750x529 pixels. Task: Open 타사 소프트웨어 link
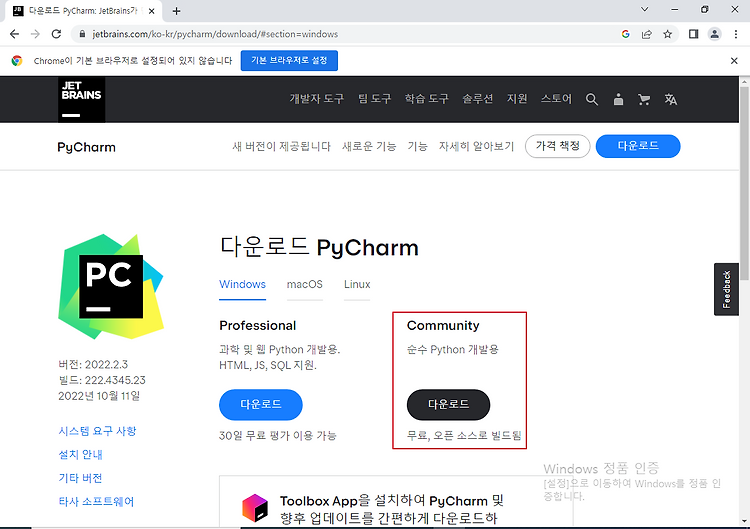pos(96,501)
